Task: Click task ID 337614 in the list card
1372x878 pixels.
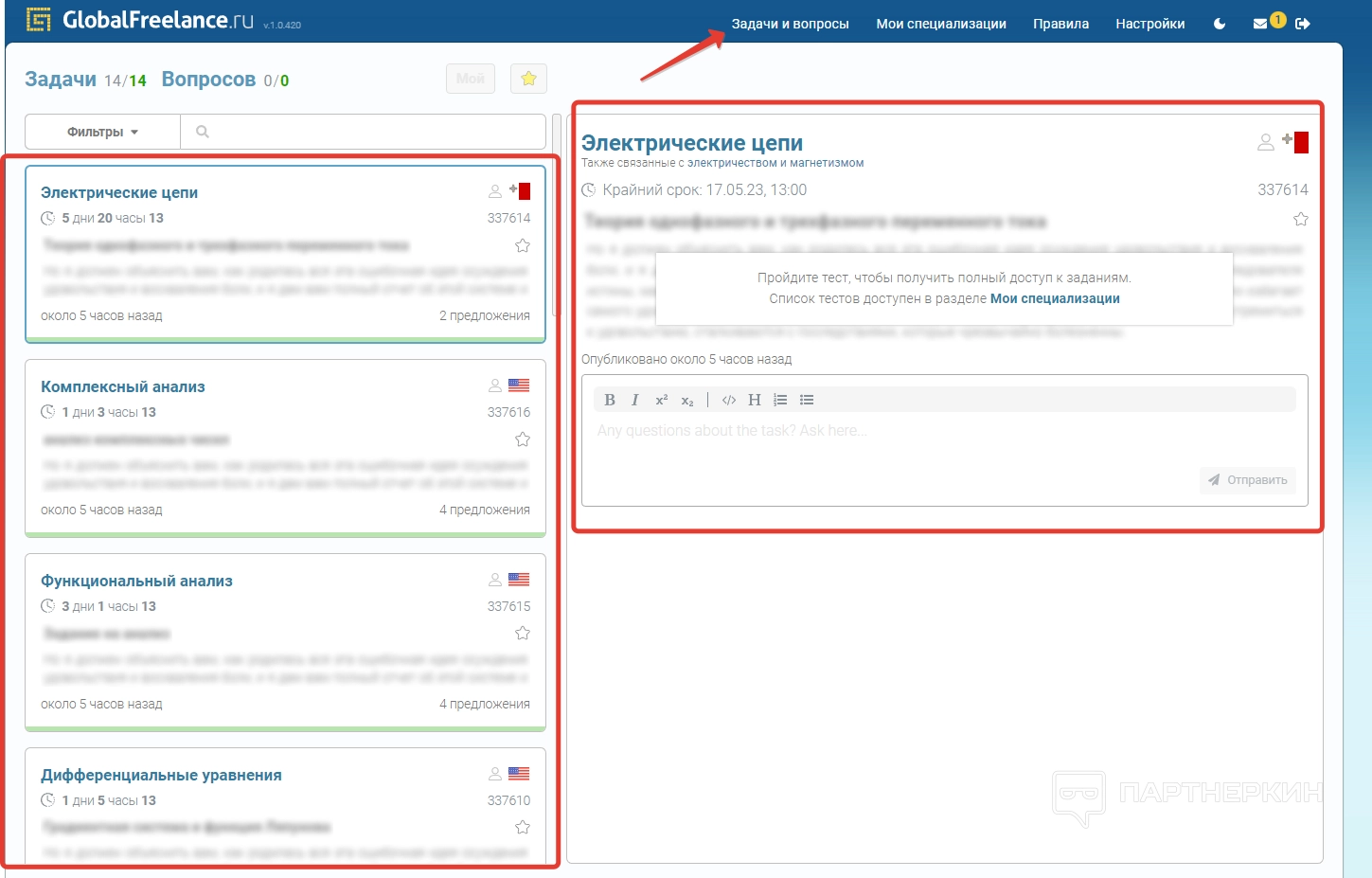Action: 508,218
